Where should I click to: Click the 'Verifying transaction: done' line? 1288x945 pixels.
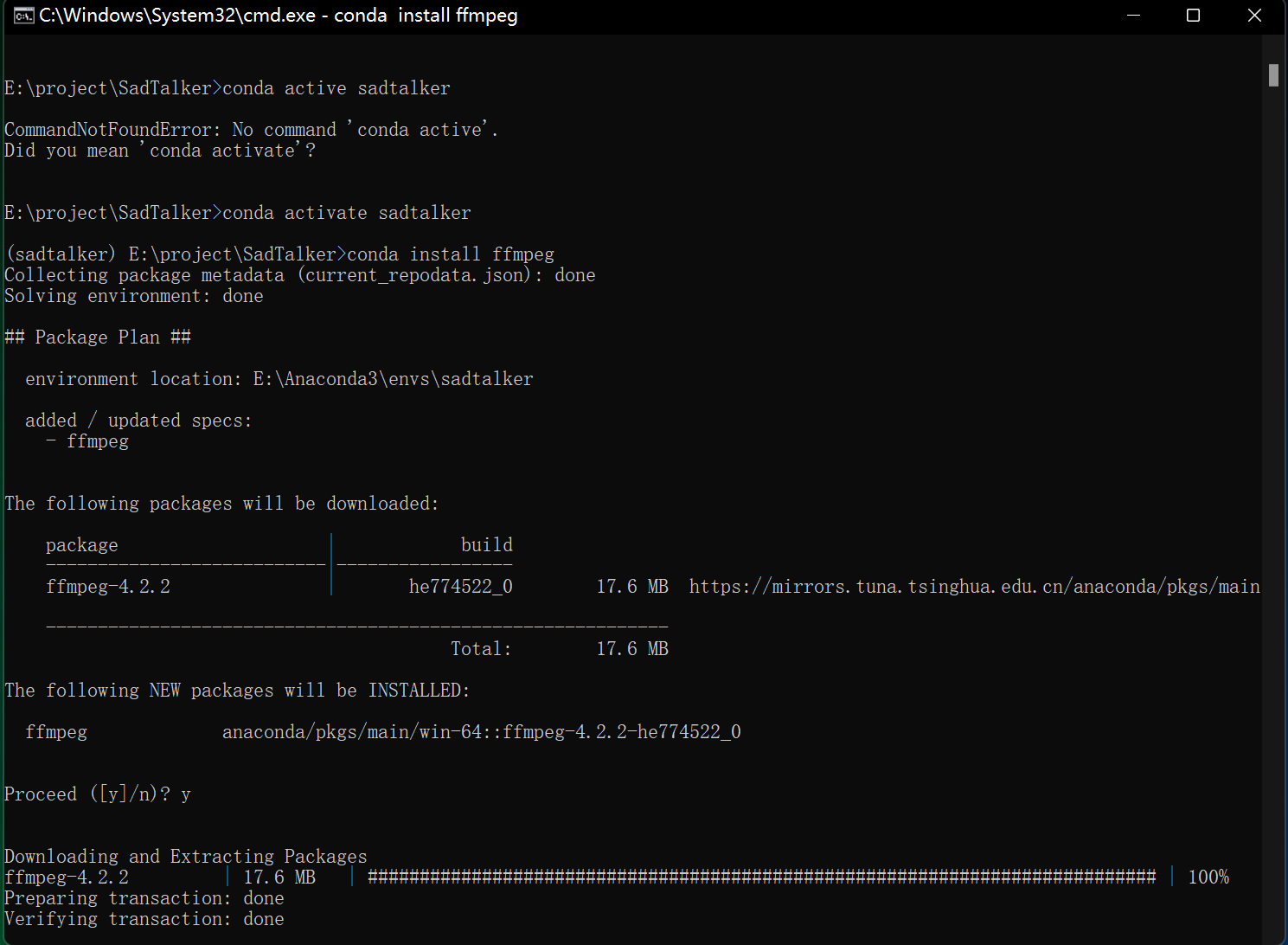(x=144, y=919)
